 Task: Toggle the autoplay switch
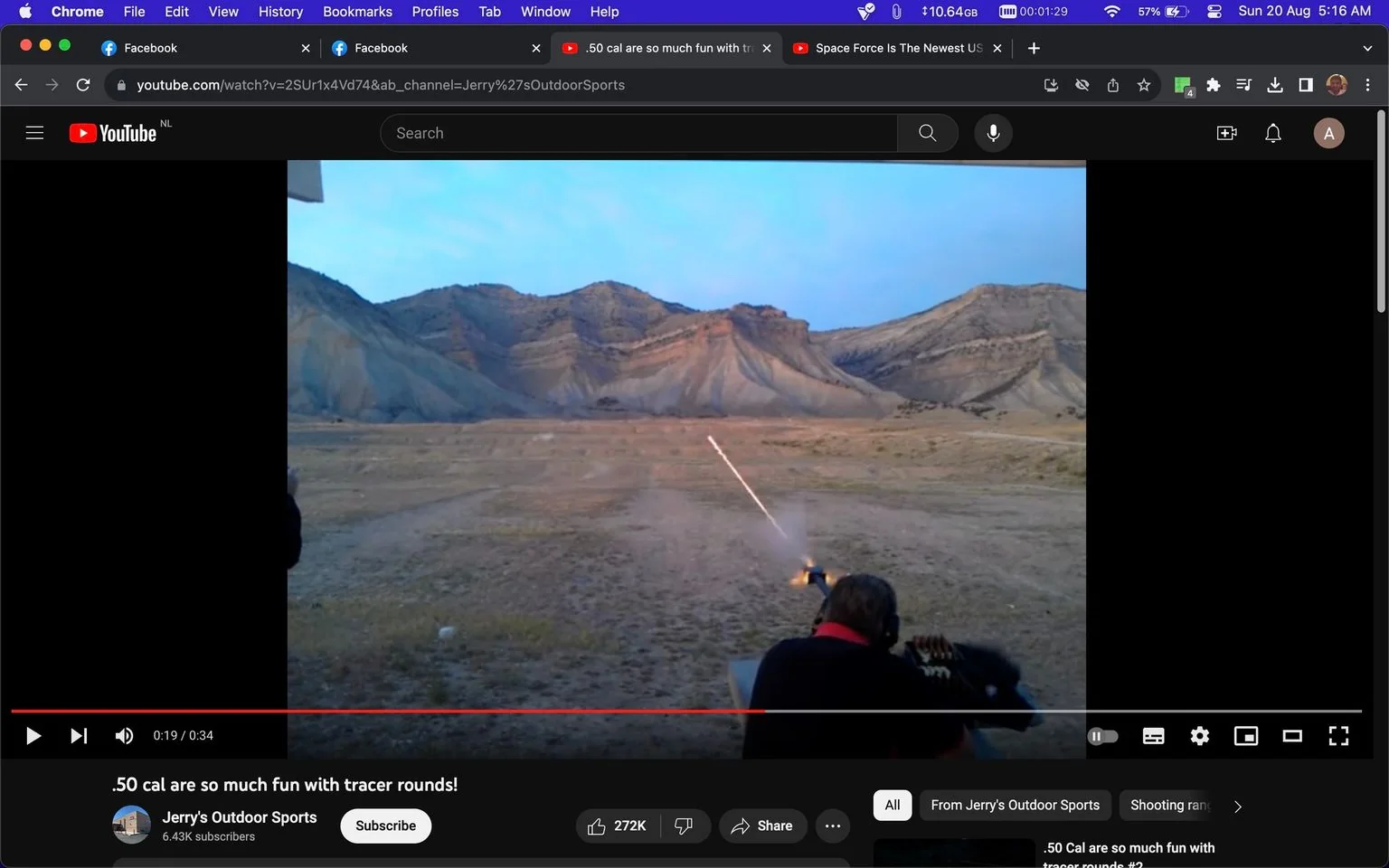[x=1102, y=736]
